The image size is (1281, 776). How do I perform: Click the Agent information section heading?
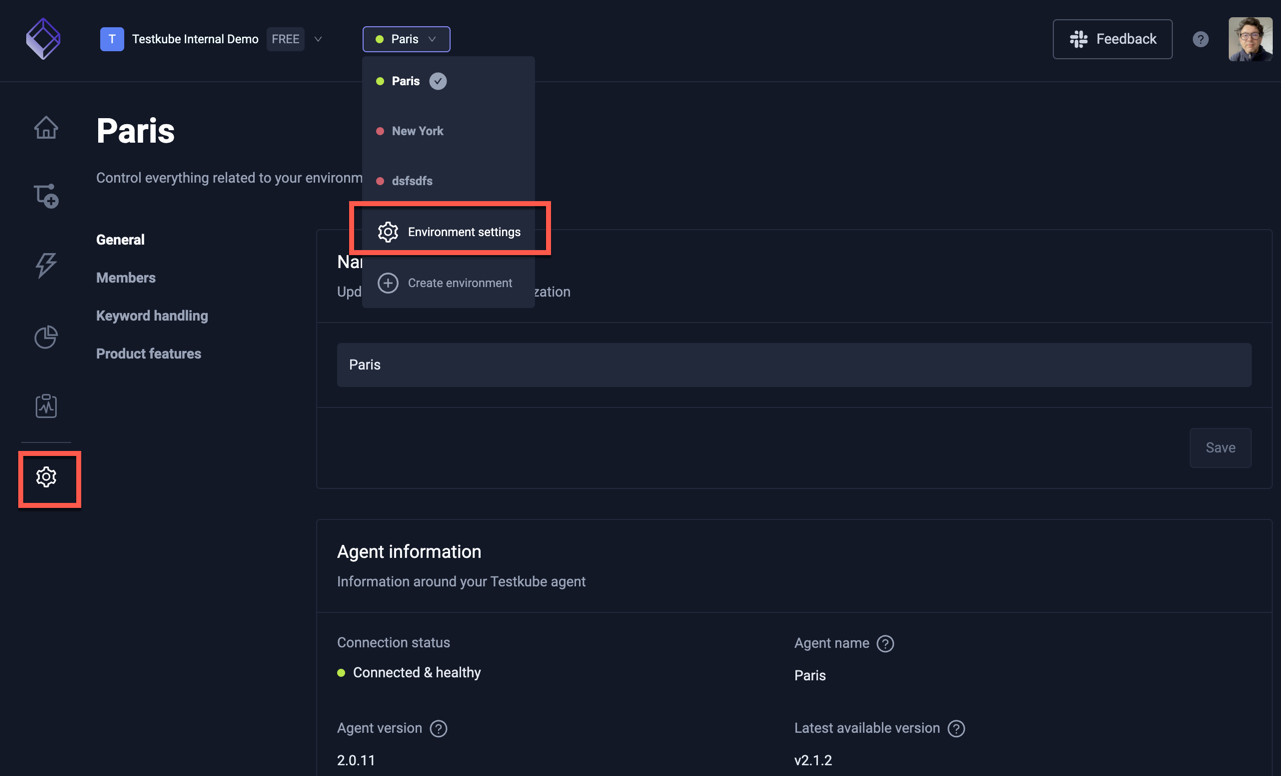click(409, 552)
